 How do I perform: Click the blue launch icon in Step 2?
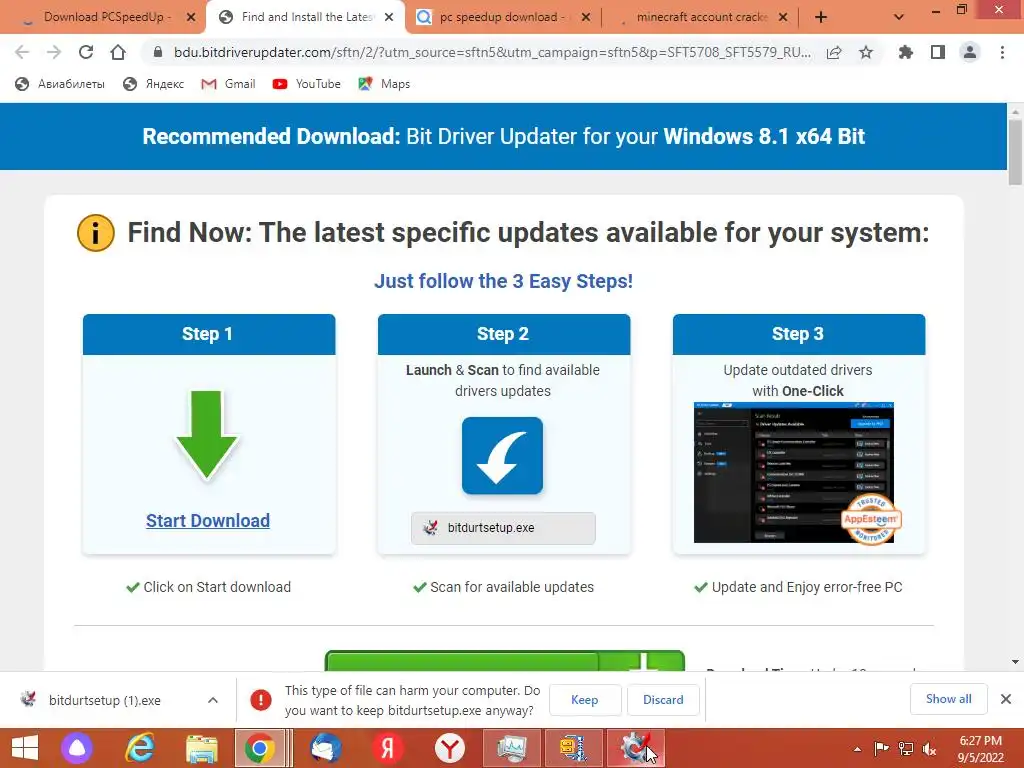click(x=502, y=456)
